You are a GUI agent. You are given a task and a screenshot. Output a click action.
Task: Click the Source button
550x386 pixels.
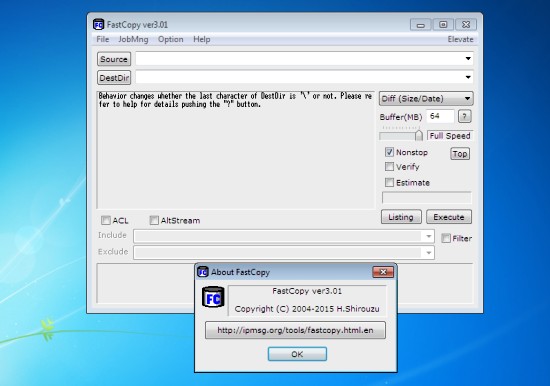[x=114, y=59]
